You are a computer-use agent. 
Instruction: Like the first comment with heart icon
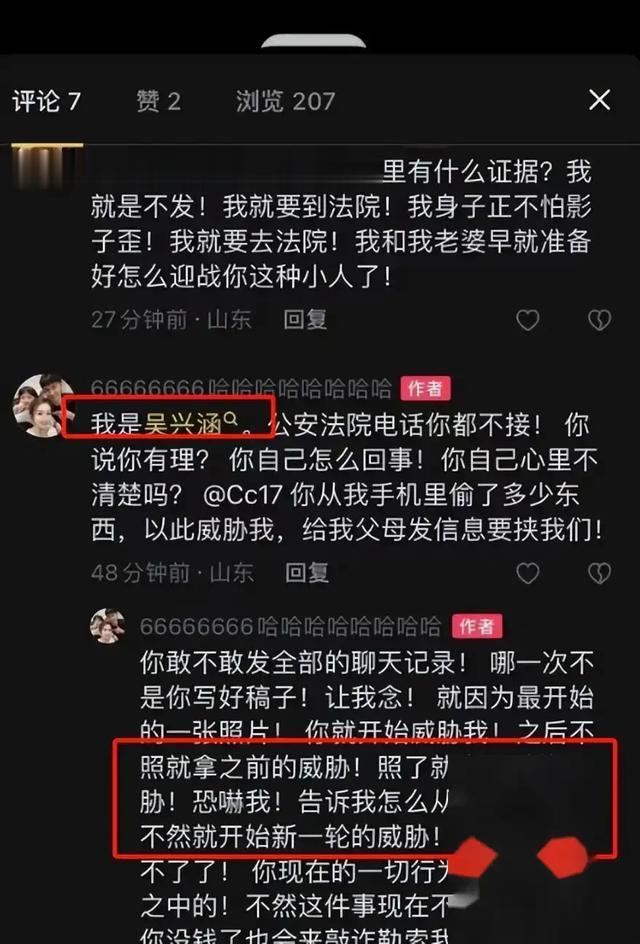[528, 320]
